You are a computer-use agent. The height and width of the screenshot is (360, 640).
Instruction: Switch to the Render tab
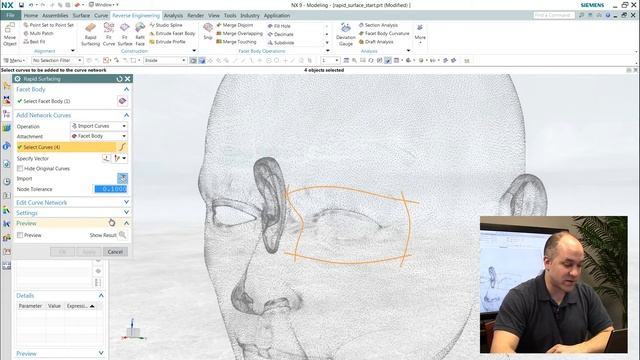[196, 16]
